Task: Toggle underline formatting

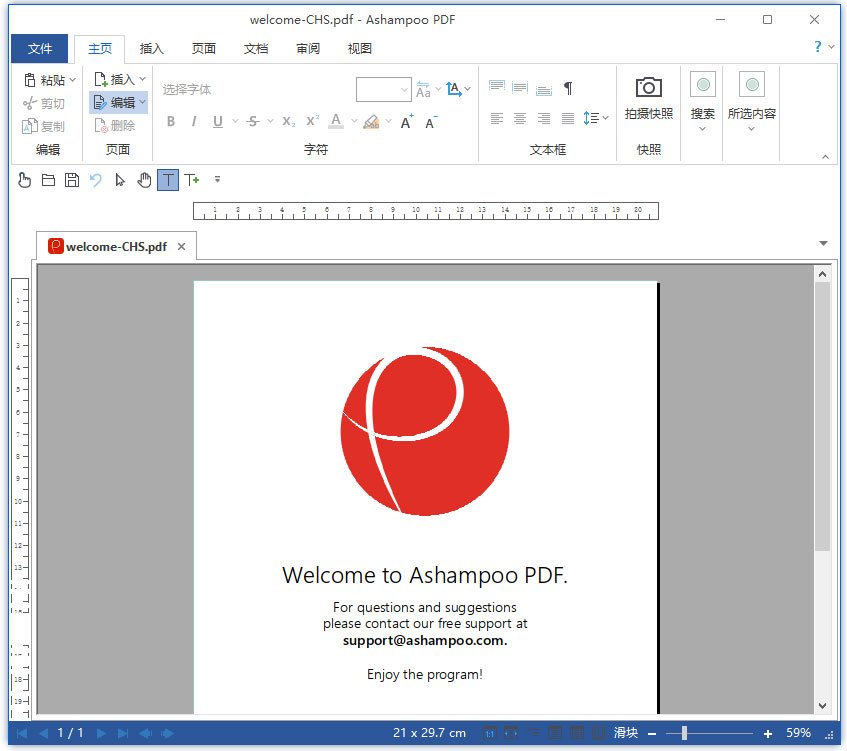Action: pos(218,122)
